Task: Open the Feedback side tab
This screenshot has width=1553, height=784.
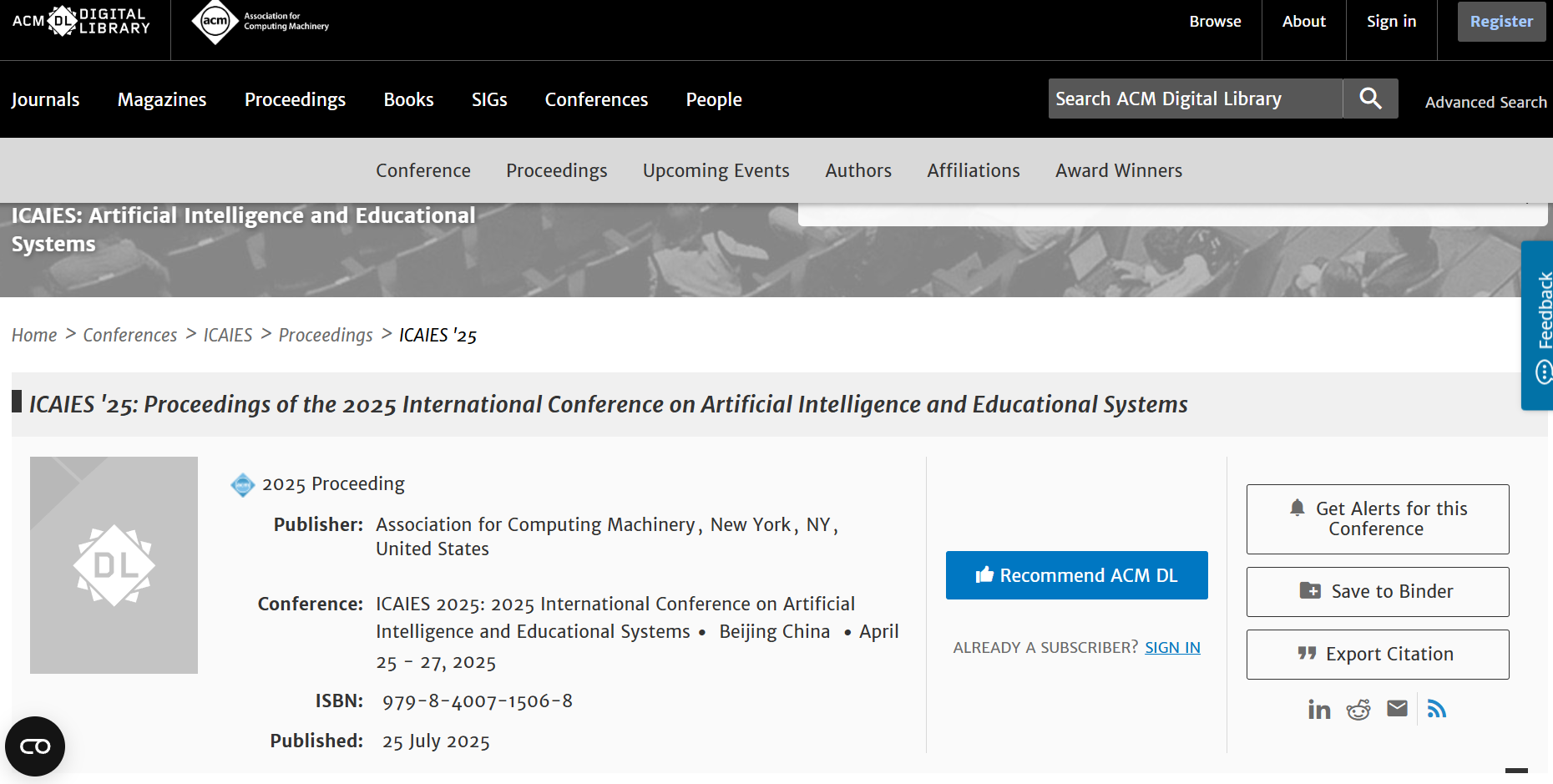Action: (1539, 326)
